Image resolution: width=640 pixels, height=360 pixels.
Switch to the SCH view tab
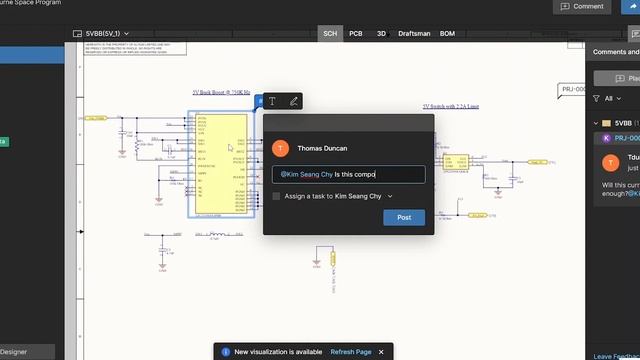330,33
